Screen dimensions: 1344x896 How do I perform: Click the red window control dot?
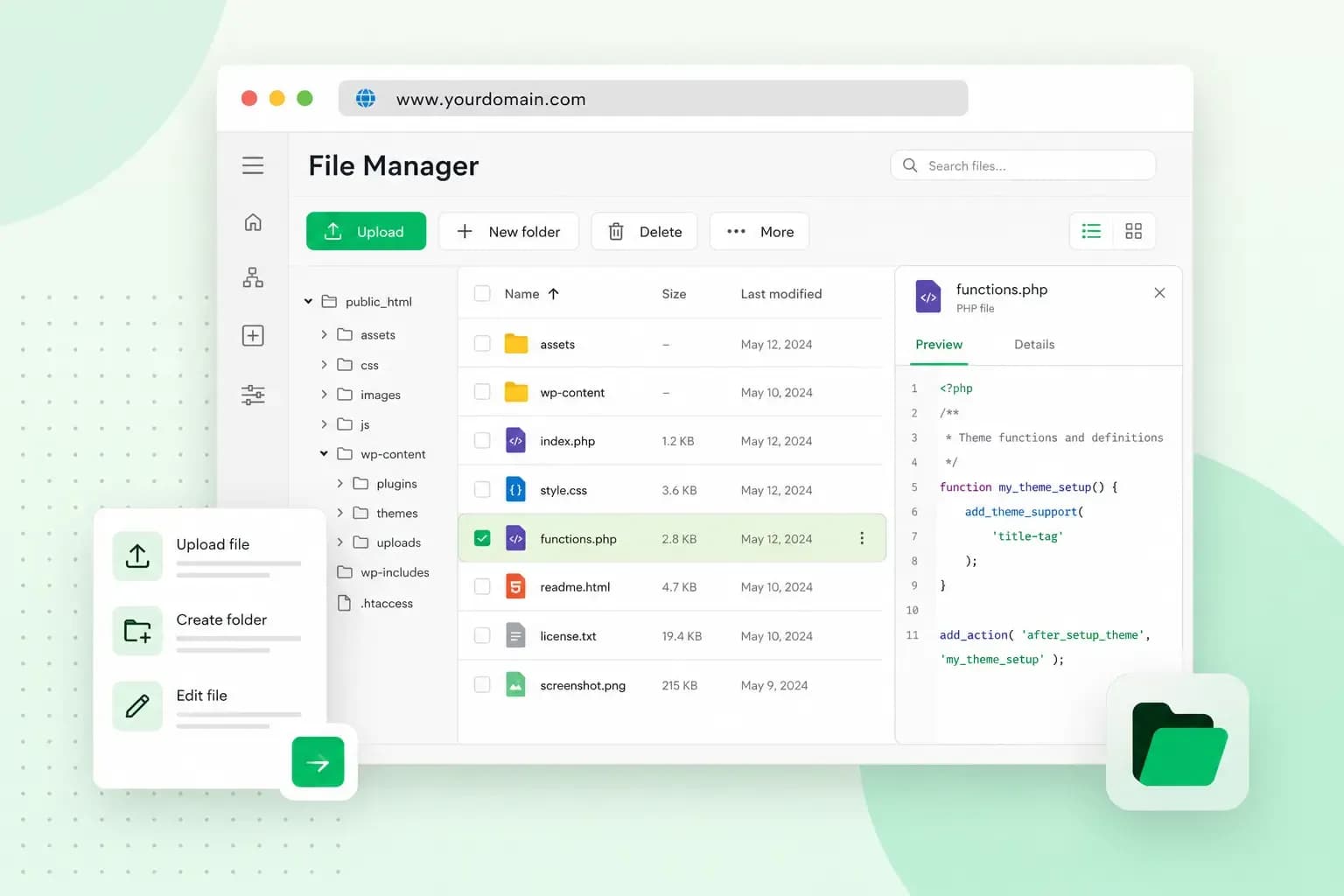tap(249, 98)
